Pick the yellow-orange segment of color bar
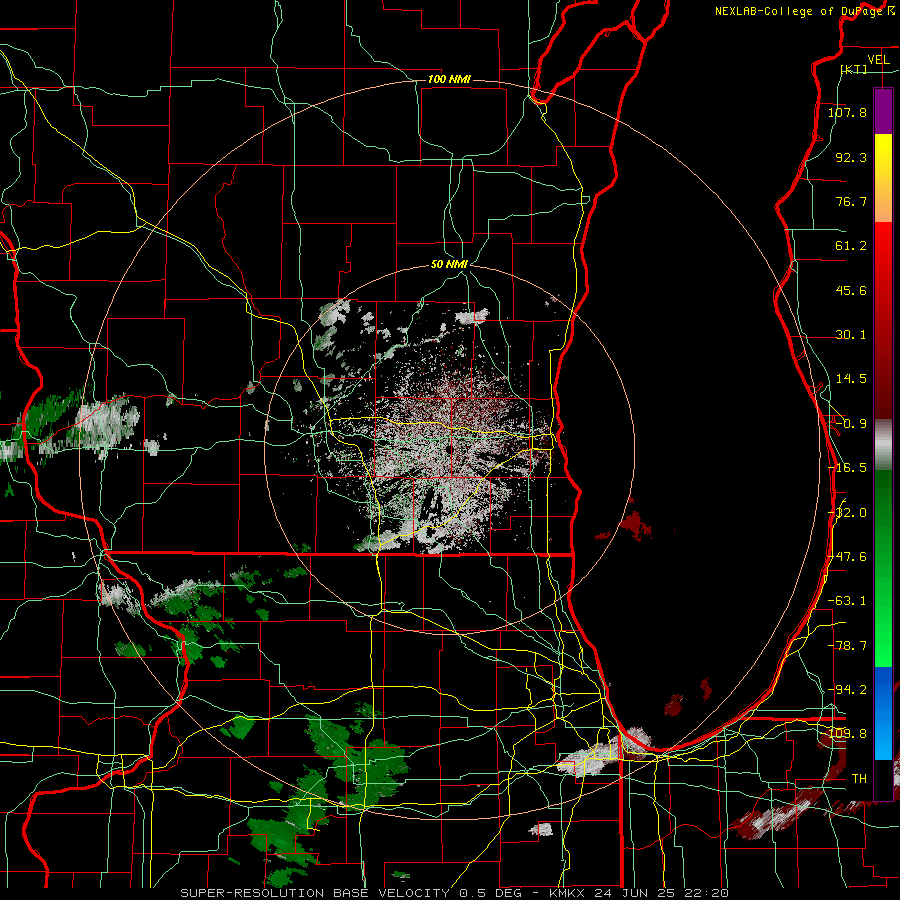The height and width of the screenshot is (900, 900). click(x=883, y=178)
